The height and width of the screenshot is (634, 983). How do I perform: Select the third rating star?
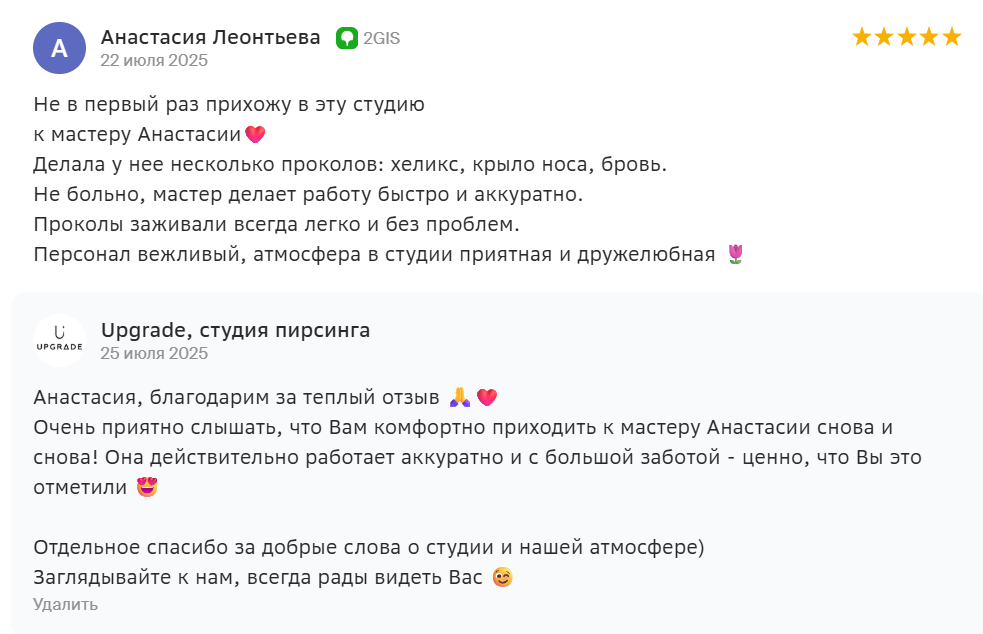[907, 37]
